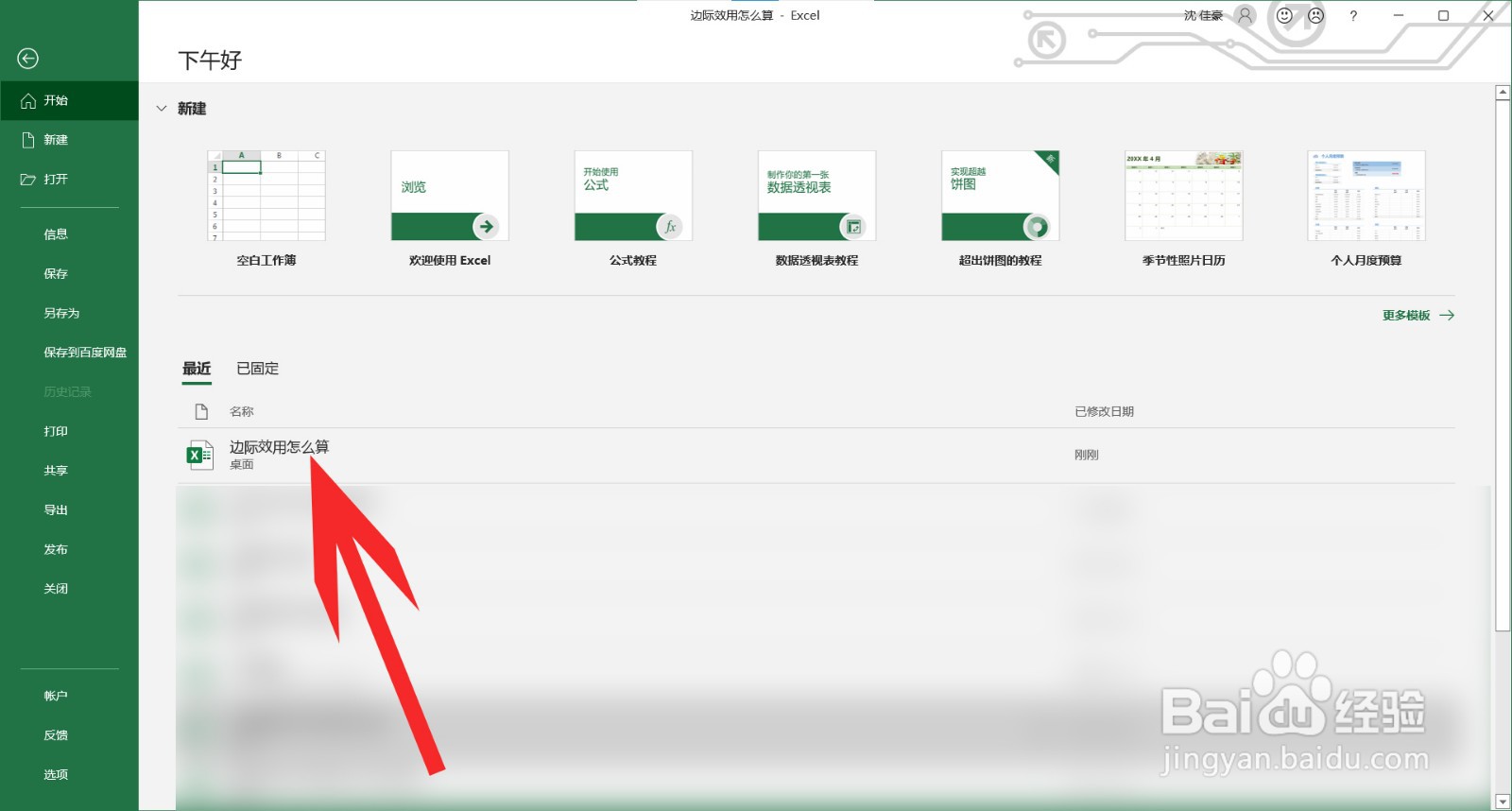Click the back arrow to return to workbook

28,59
